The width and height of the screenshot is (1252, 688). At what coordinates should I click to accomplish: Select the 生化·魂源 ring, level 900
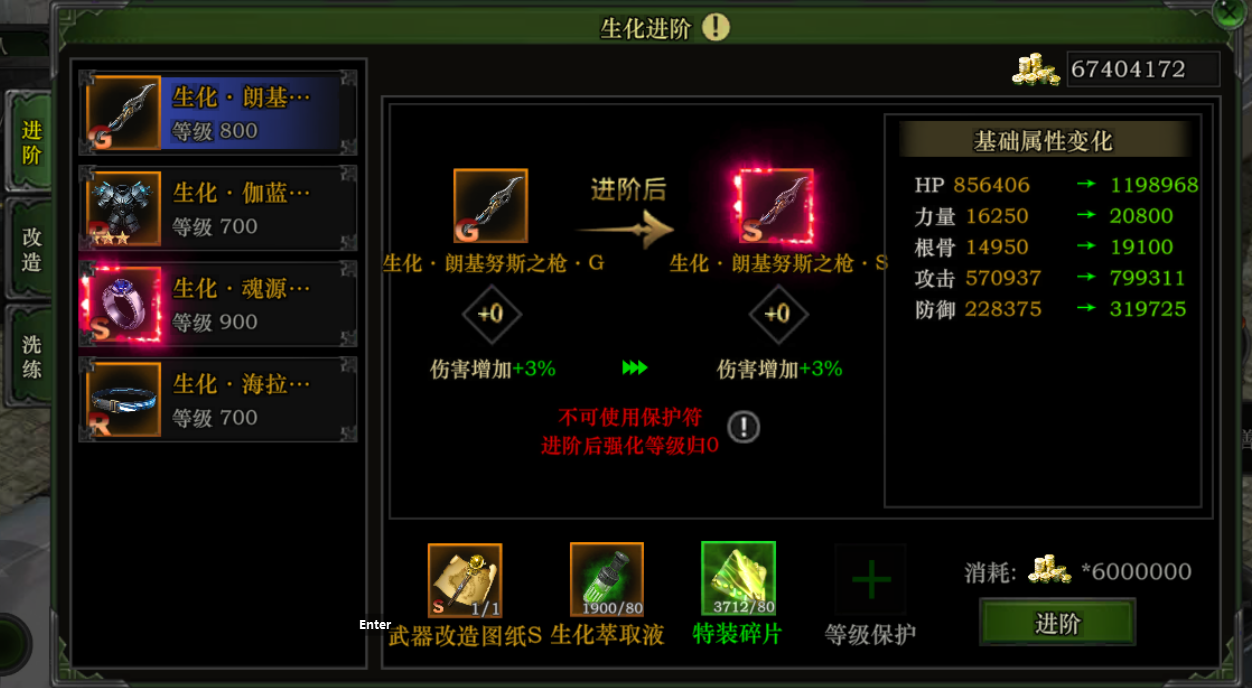218,304
